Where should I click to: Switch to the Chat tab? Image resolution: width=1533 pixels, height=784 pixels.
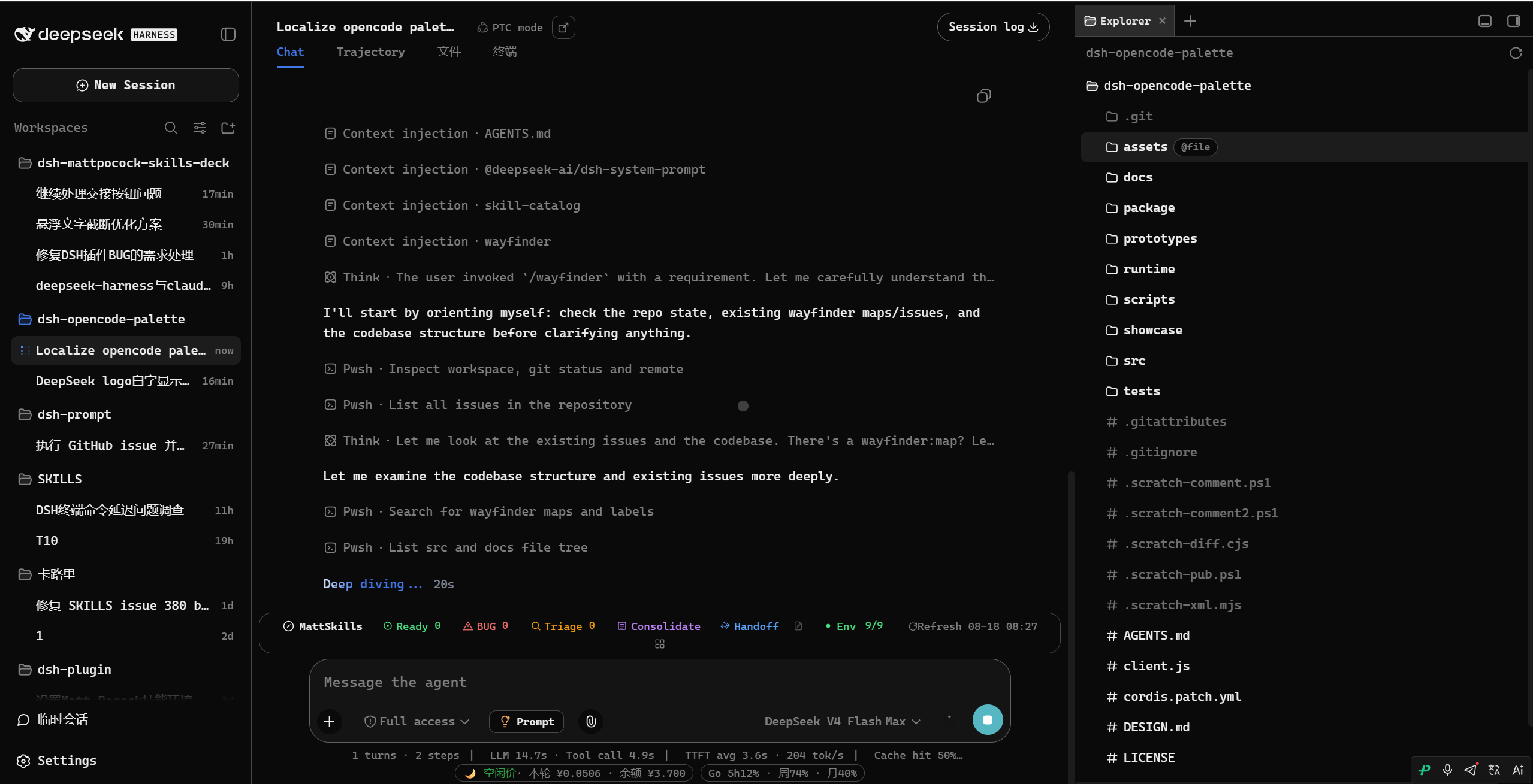click(290, 52)
